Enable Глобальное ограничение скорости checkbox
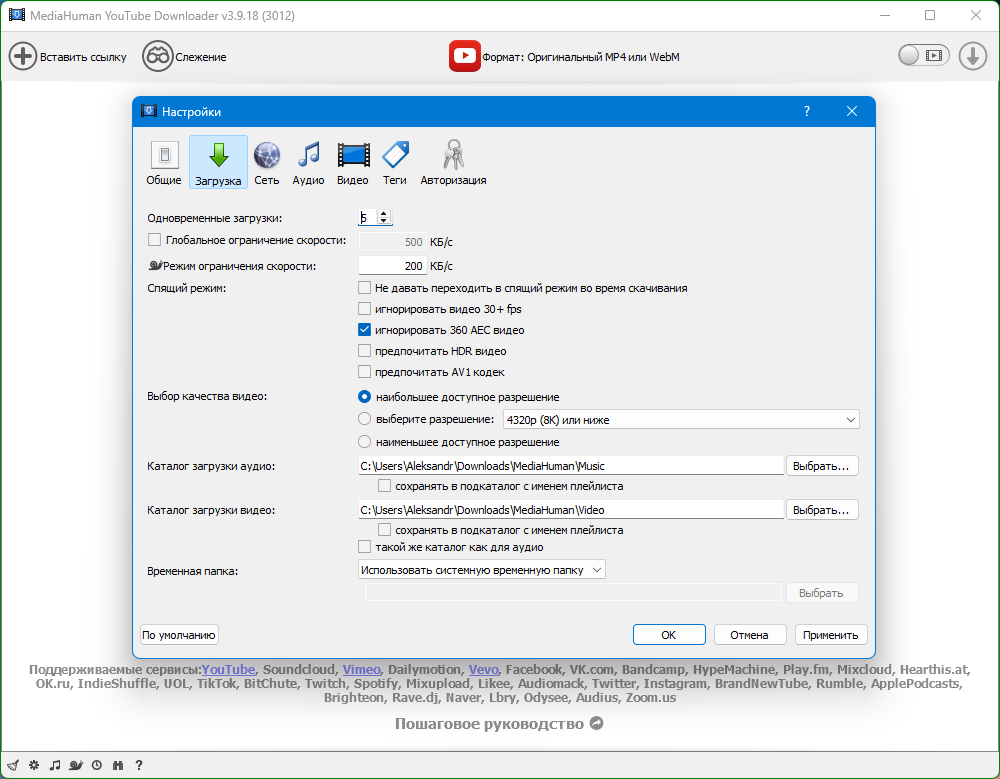1000x779 pixels. coord(154,240)
